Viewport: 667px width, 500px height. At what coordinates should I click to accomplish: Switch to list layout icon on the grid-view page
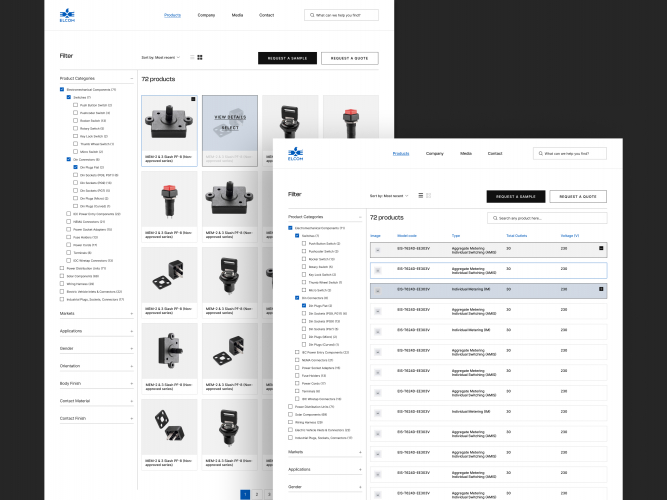192,57
